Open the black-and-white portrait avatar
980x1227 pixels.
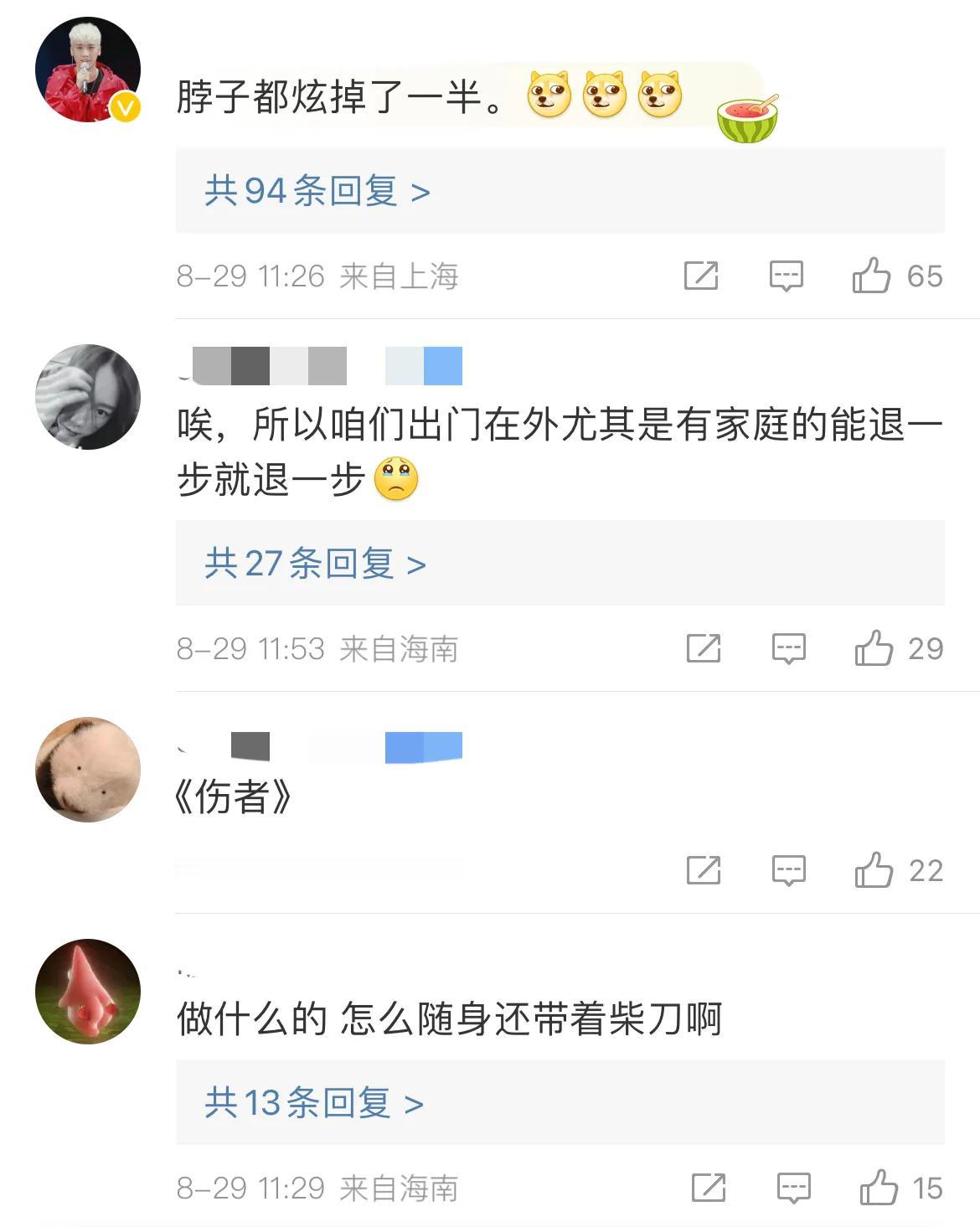88,396
